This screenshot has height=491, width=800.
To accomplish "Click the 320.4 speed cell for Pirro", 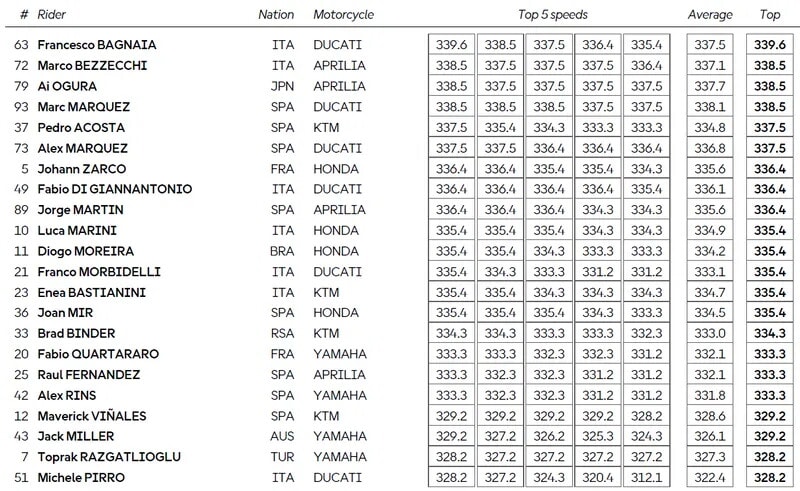I will pos(599,477).
